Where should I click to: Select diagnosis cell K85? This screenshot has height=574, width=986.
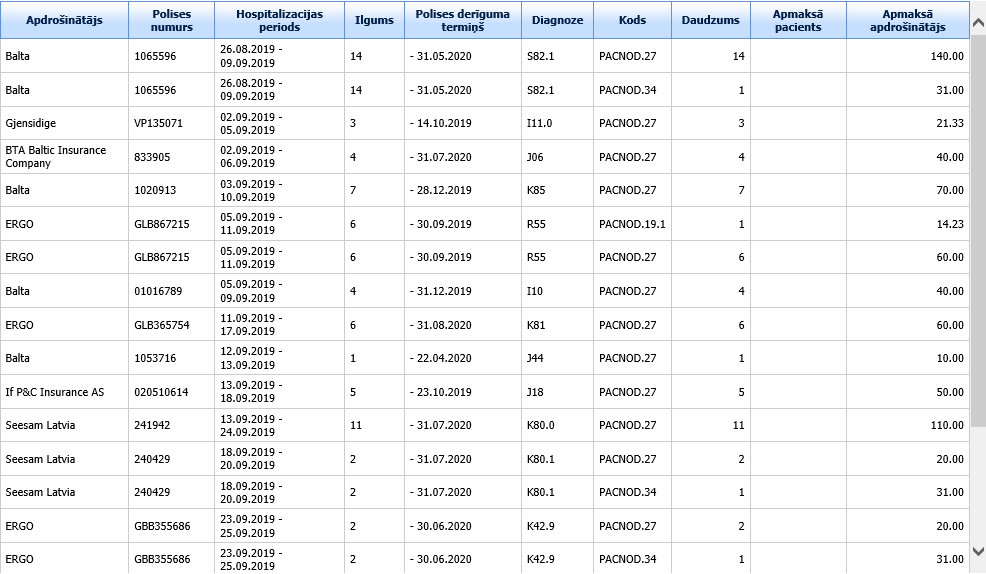coord(537,190)
